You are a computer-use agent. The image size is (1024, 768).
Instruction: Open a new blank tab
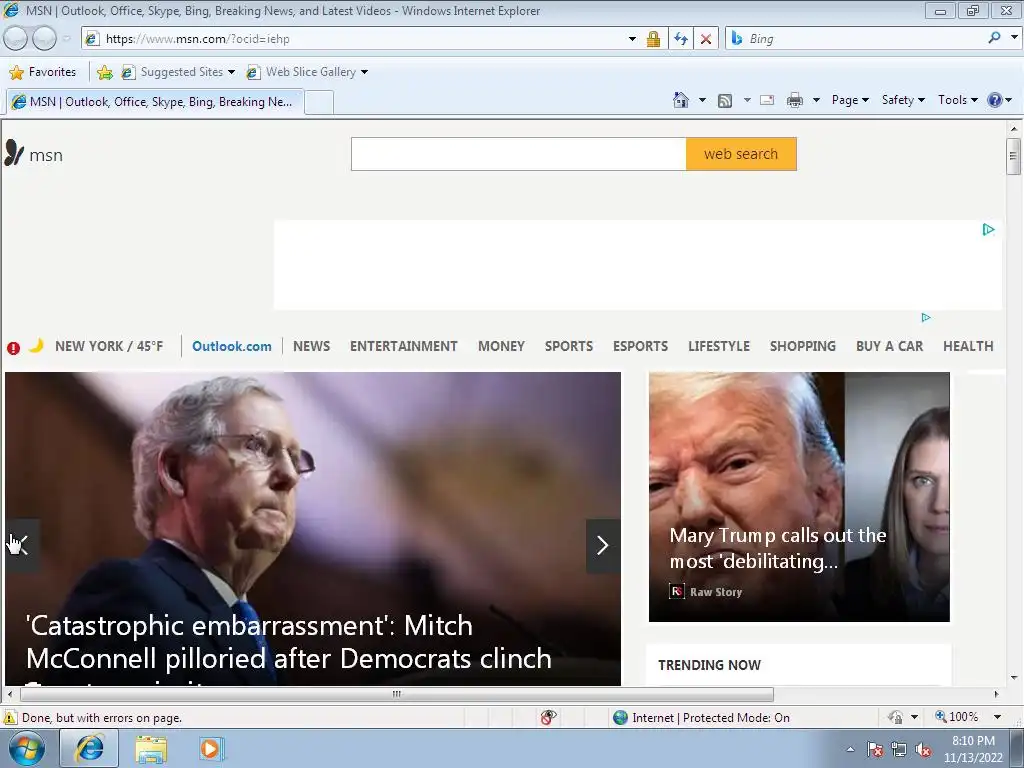click(319, 103)
